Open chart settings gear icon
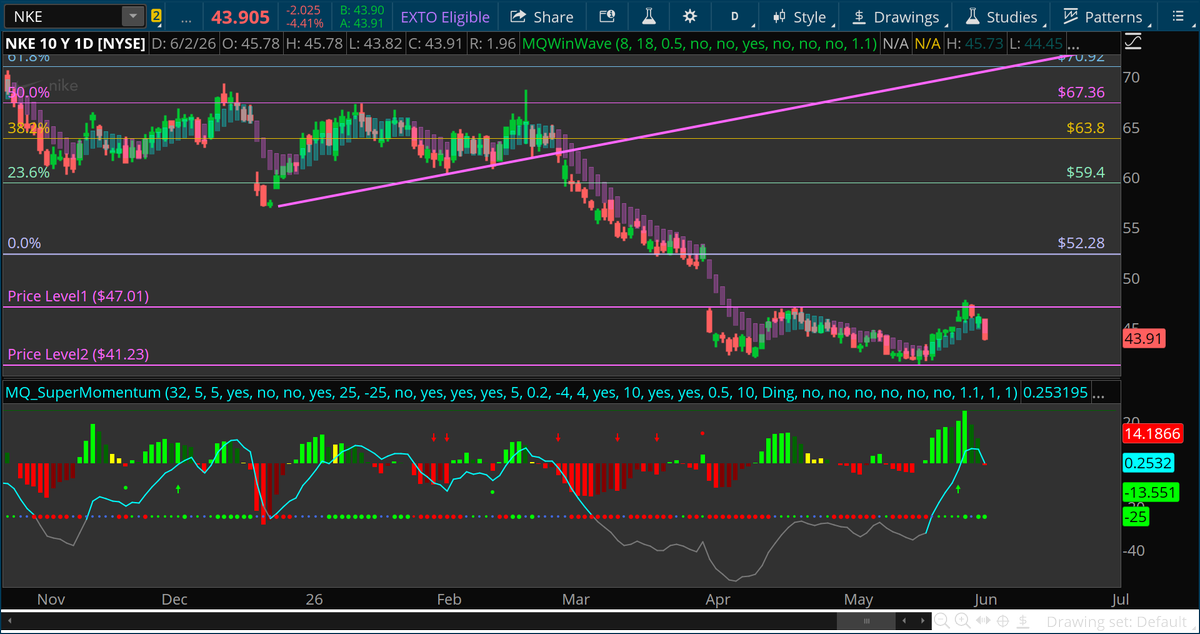Viewport: 1200px width, 634px height. tap(689, 17)
